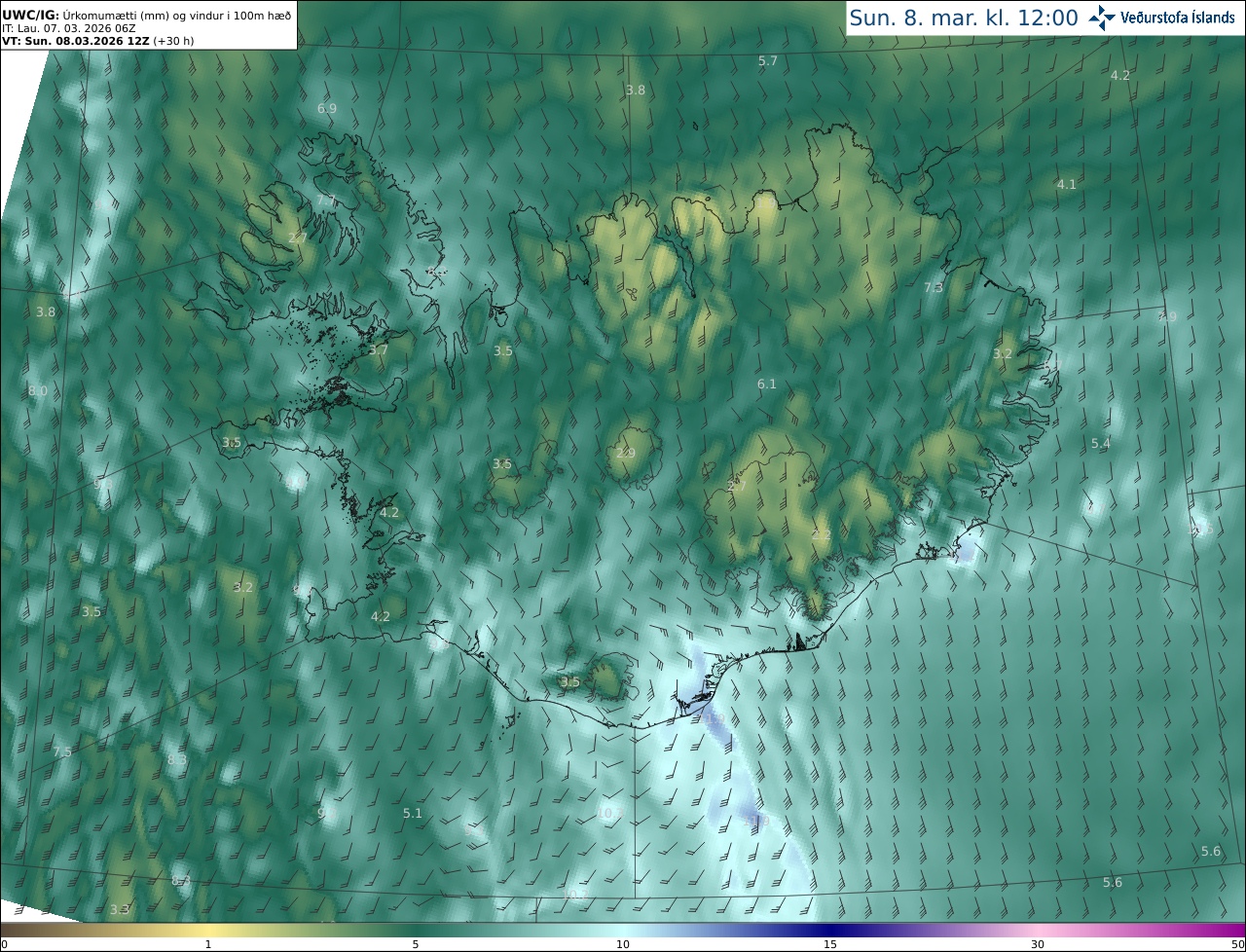This screenshot has width=1246, height=952.
Task: Click the '5' tick on the colour scale
Action: coord(416,944)
